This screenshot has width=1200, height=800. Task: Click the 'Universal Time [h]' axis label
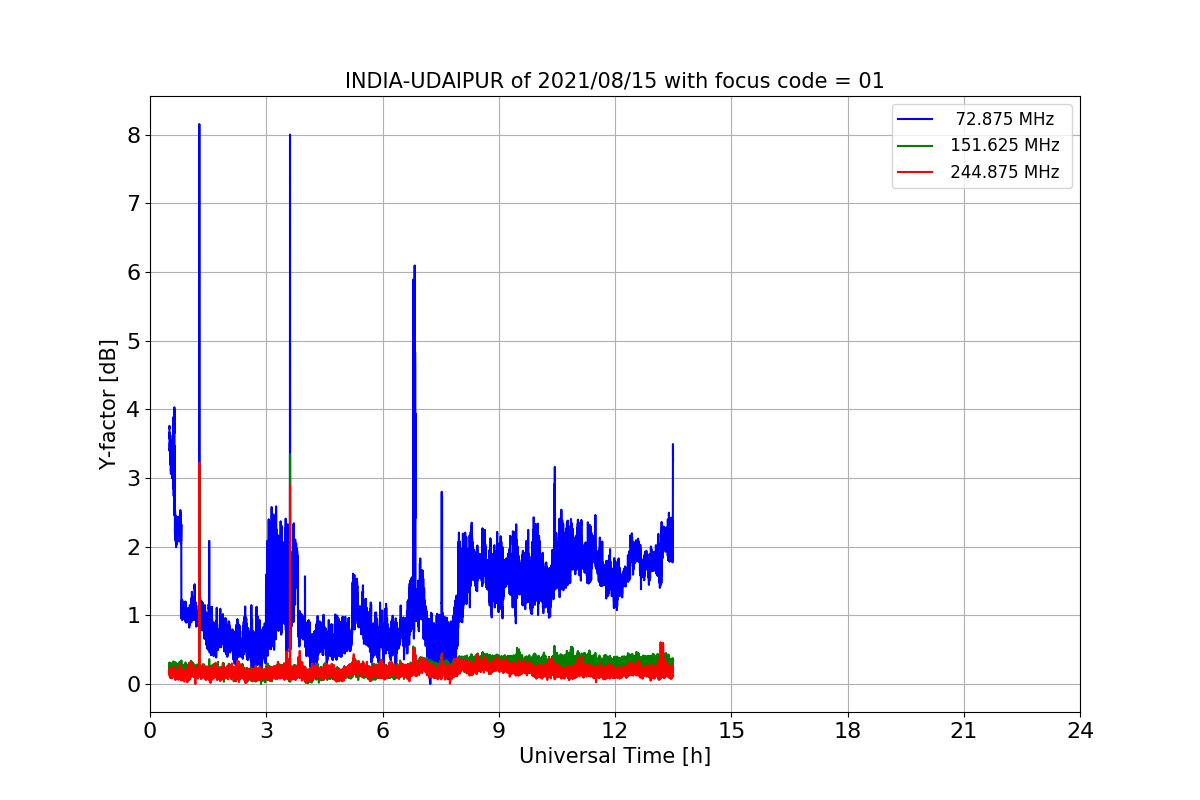[x=615, y=757]
